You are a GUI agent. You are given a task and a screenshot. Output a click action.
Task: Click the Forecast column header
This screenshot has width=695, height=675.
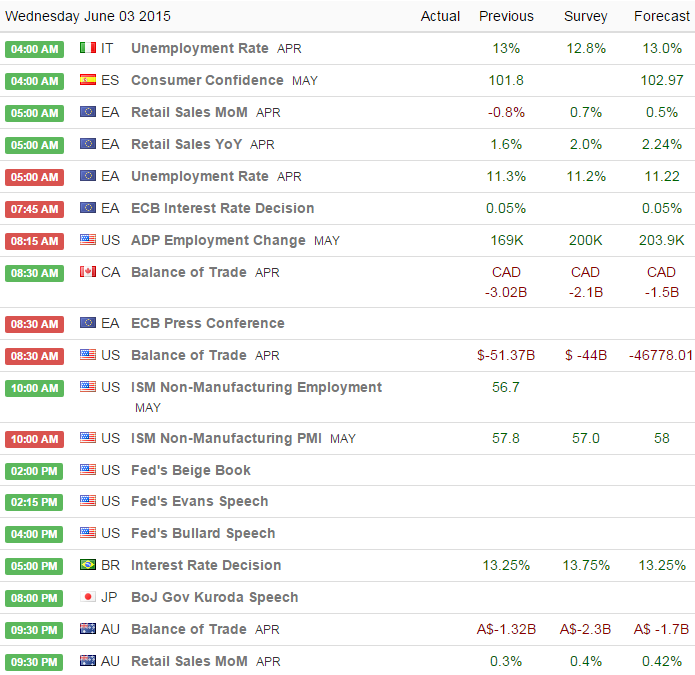coord(661,16)
